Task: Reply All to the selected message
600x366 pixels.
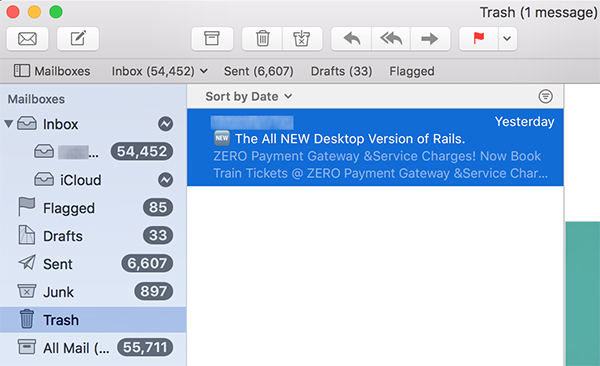Action: [391, 39]
